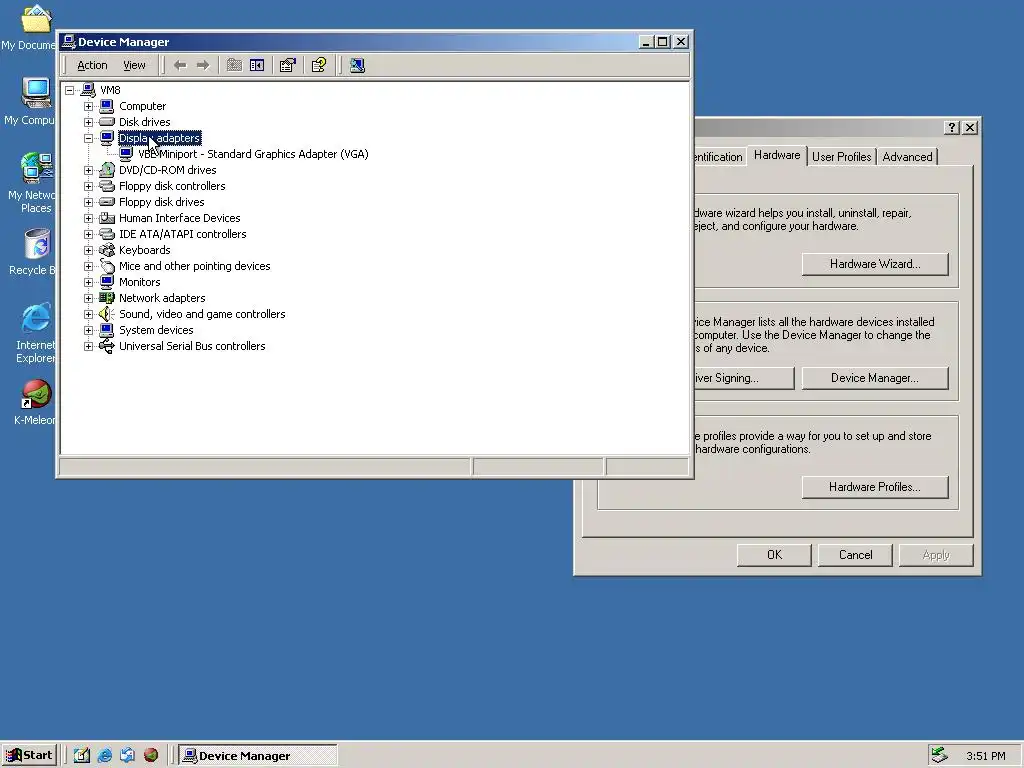The image size is (1024, 768).
Task: Click Show Desktop quick launch icon
Action: click(x=82, y=756)
